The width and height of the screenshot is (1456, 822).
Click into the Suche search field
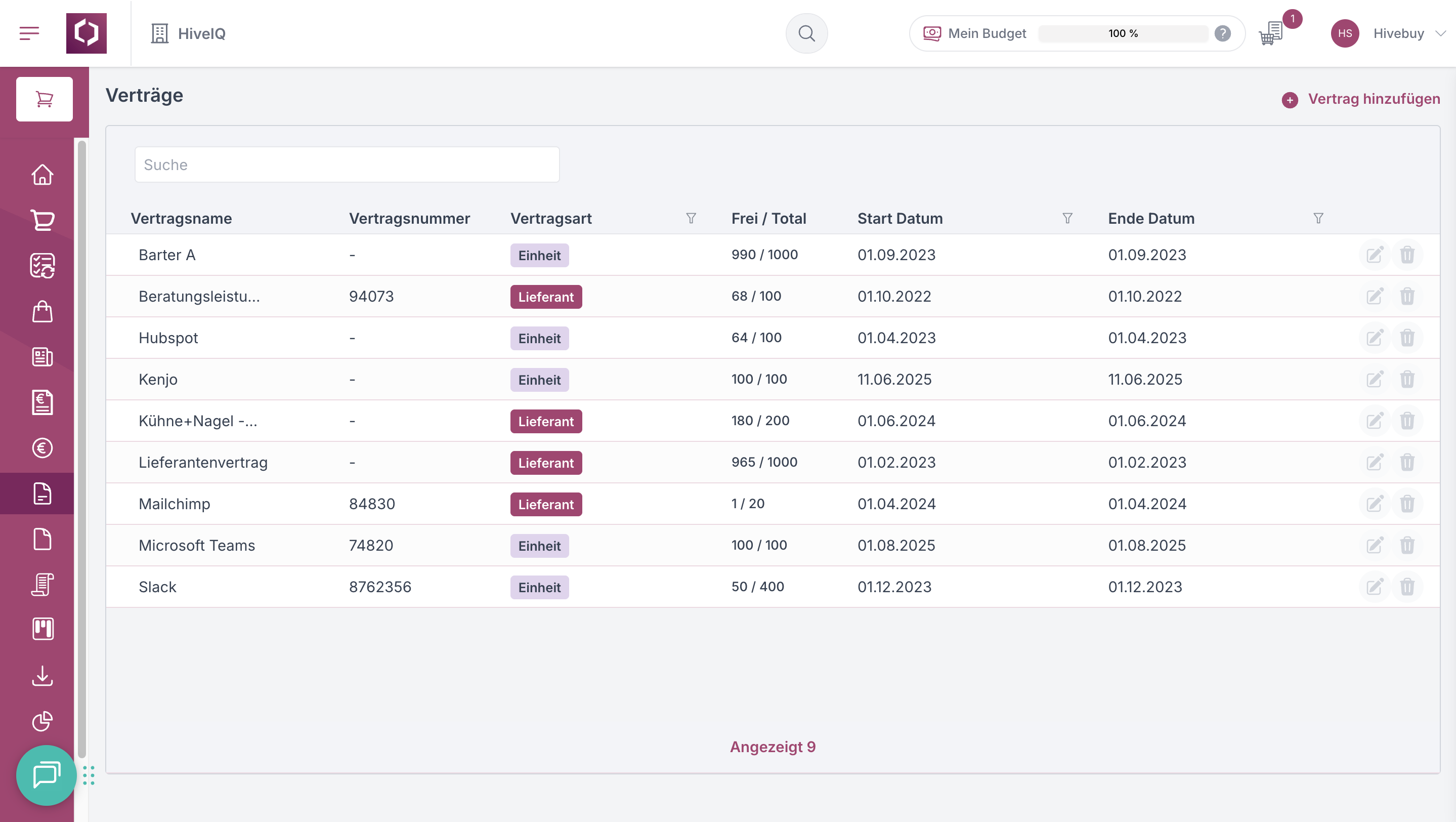(x=347, y=165)
